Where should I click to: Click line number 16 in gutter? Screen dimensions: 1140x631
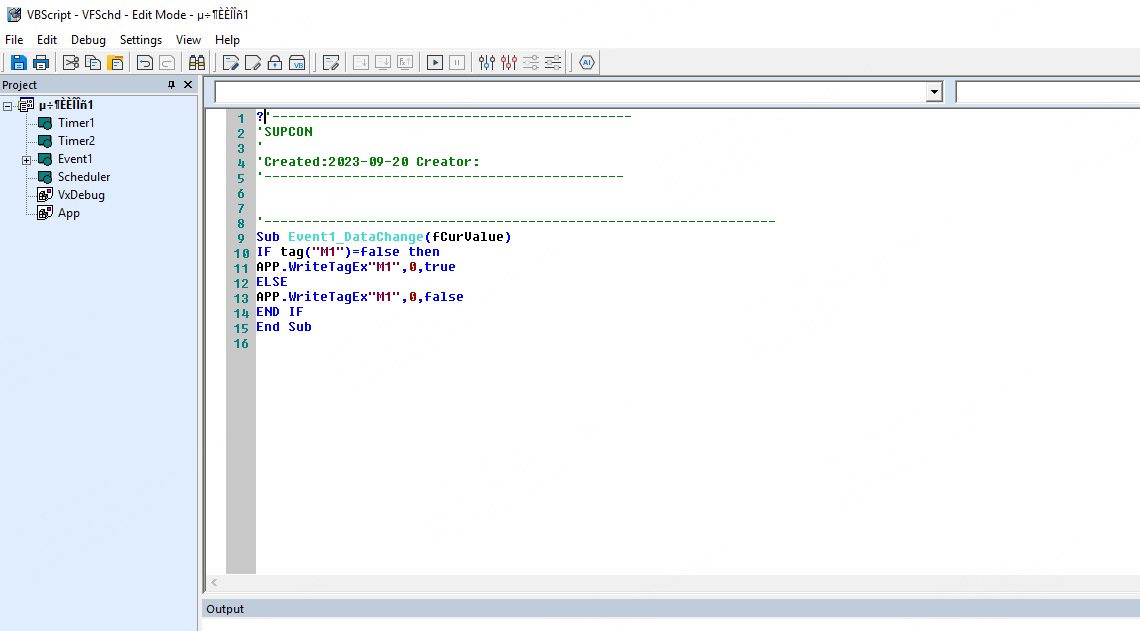tap(241, 343)
